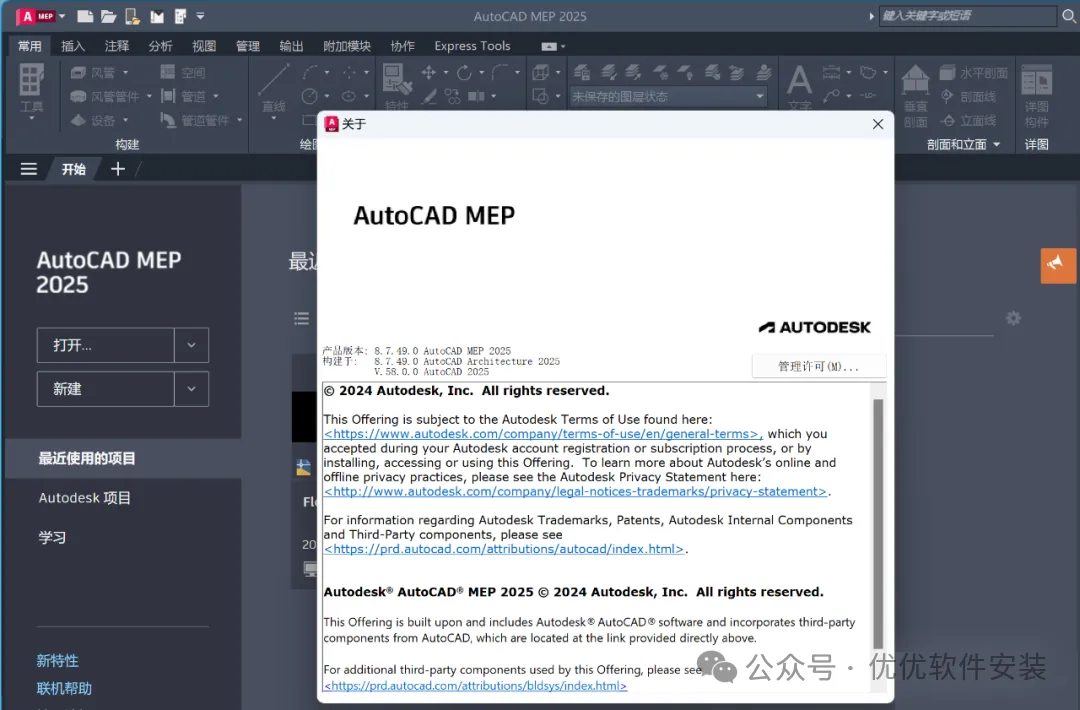Click the 立面线 (Elevation Line) tool

click(x=968, y=121)
